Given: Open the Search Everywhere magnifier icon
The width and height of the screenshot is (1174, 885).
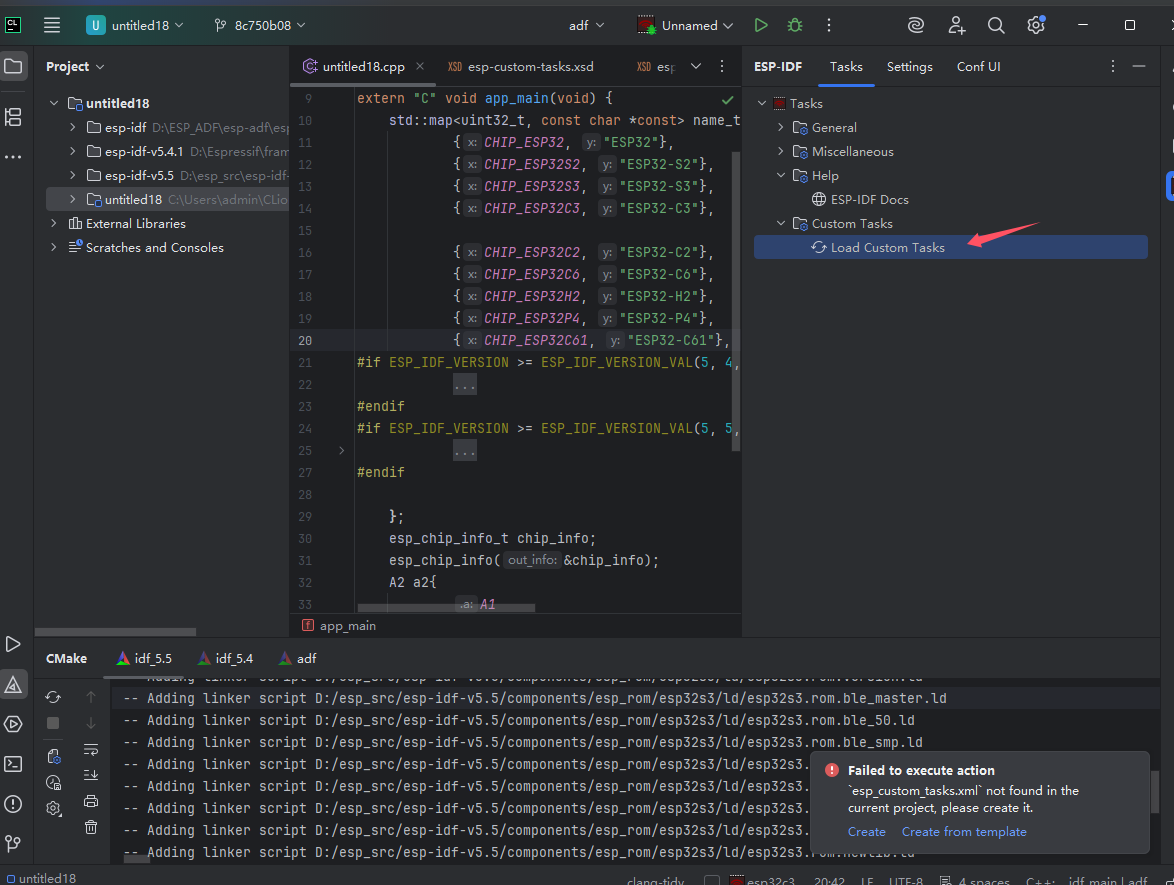Looking at the screenshot, I should tap(996, 25).
